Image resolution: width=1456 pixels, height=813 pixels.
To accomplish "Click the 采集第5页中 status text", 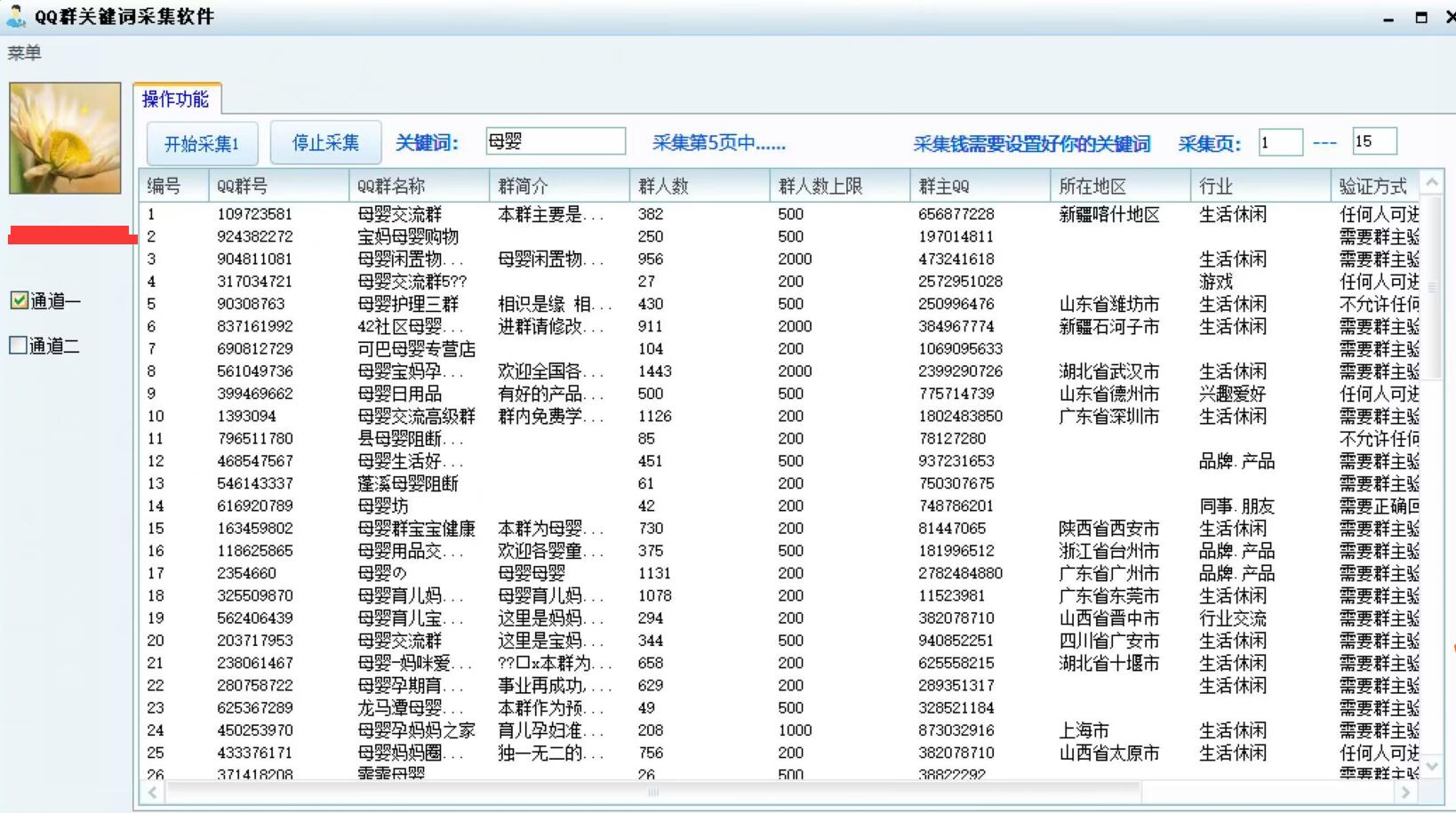I will [x=718, y=142].
